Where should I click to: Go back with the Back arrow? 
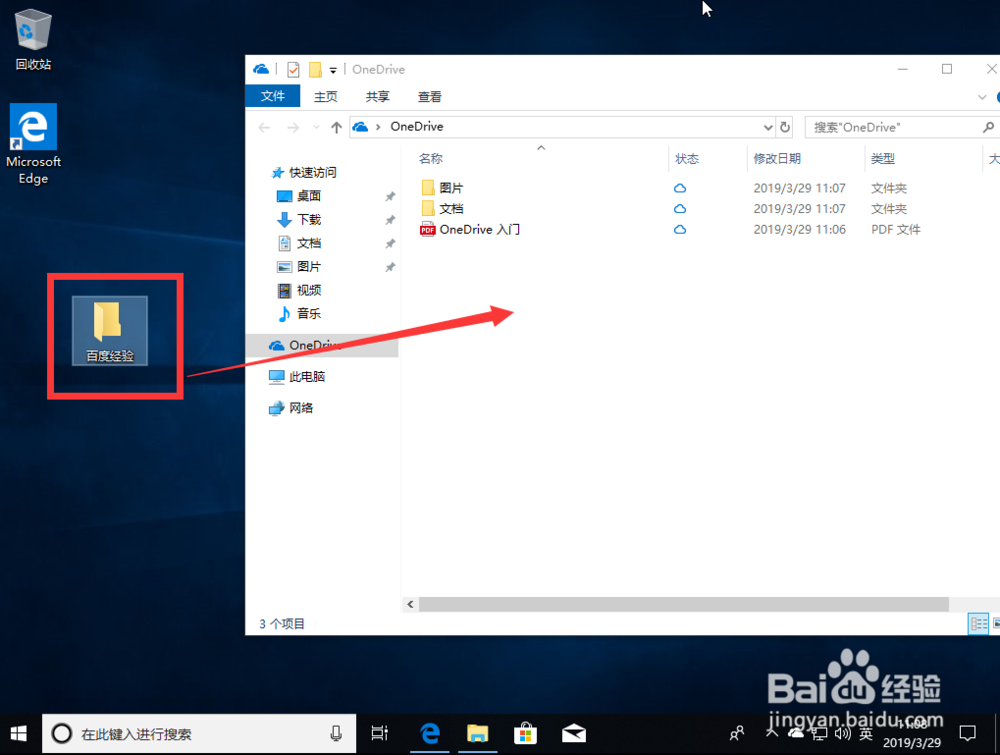click(x=264, y=128)
